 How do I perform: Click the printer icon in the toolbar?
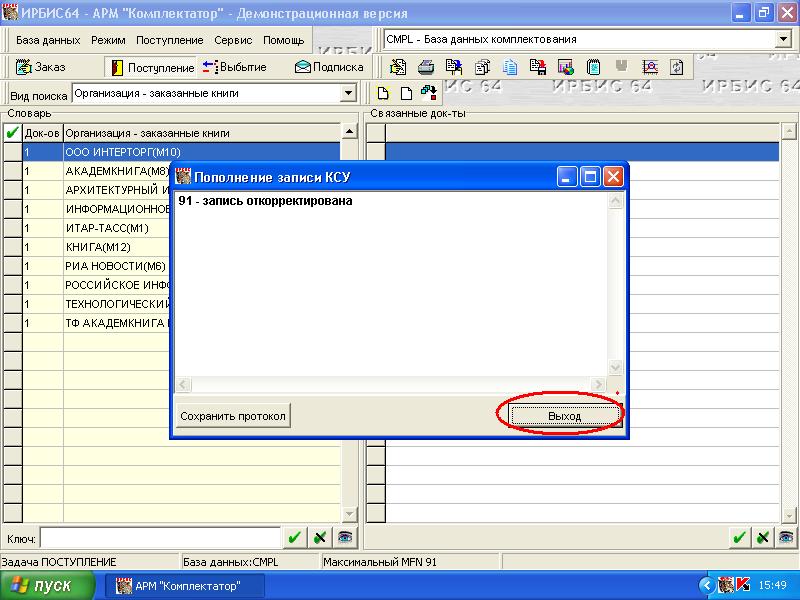(426, 67)
